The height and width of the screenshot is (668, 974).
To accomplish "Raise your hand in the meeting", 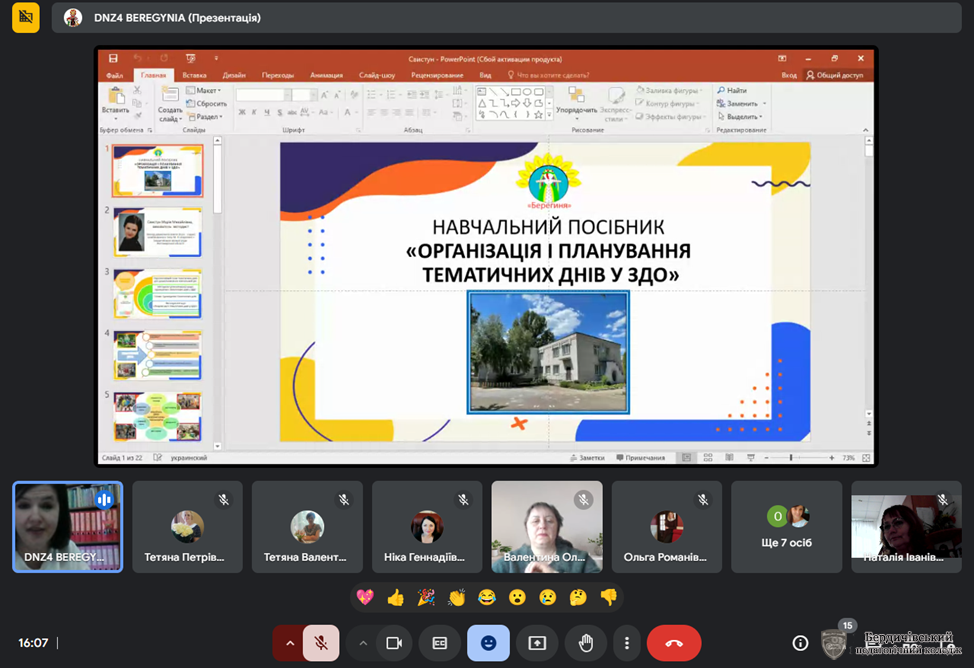I will [586, 643].
